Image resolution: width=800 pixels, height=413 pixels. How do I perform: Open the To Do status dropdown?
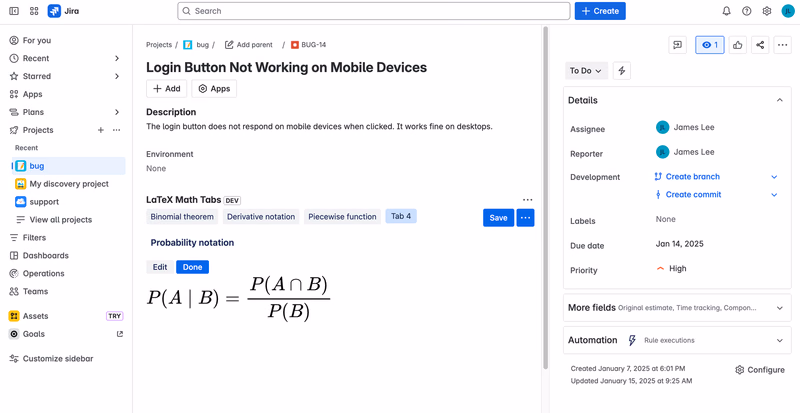tap(586, 71)
